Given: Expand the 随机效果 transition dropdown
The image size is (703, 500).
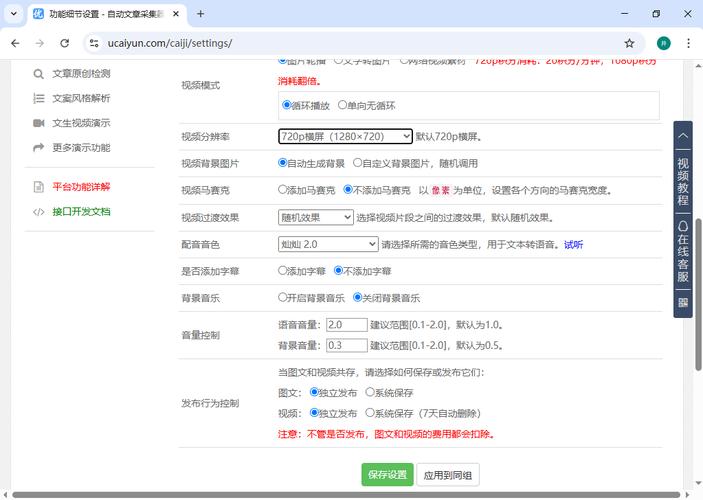Looking at the screenshot, I should [315, 217].
